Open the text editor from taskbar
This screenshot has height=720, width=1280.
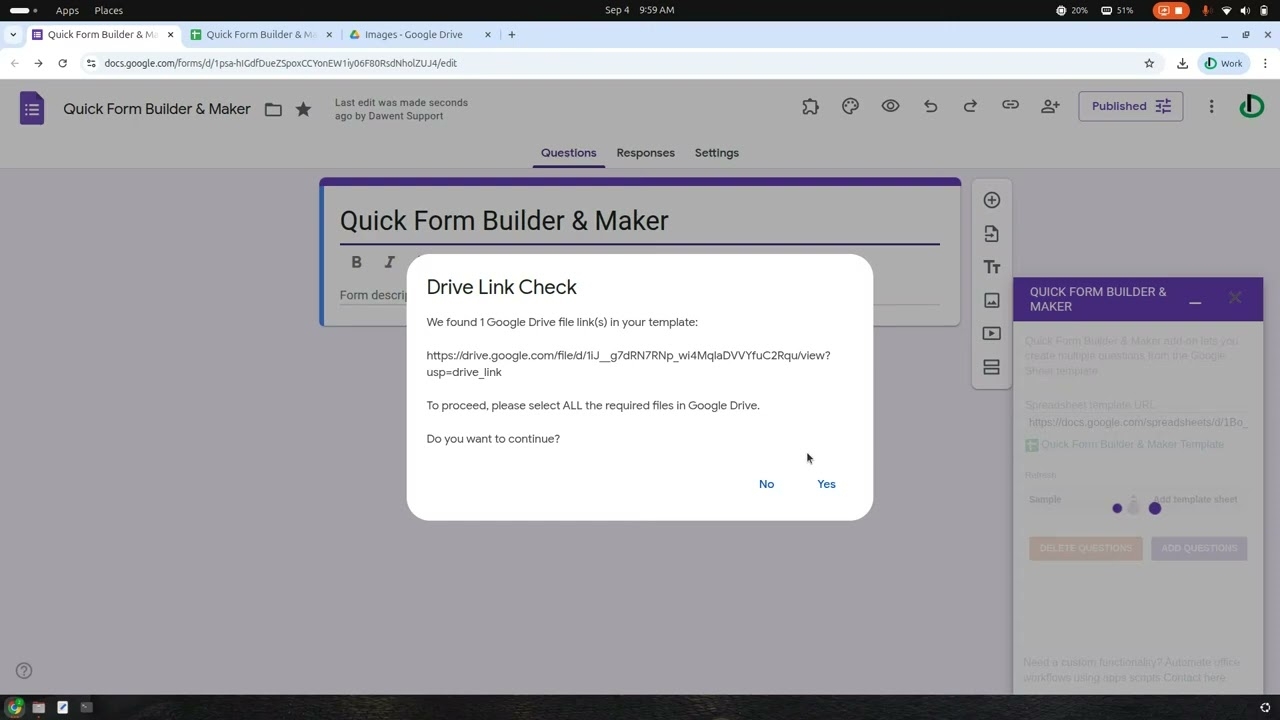click(62, 707)
